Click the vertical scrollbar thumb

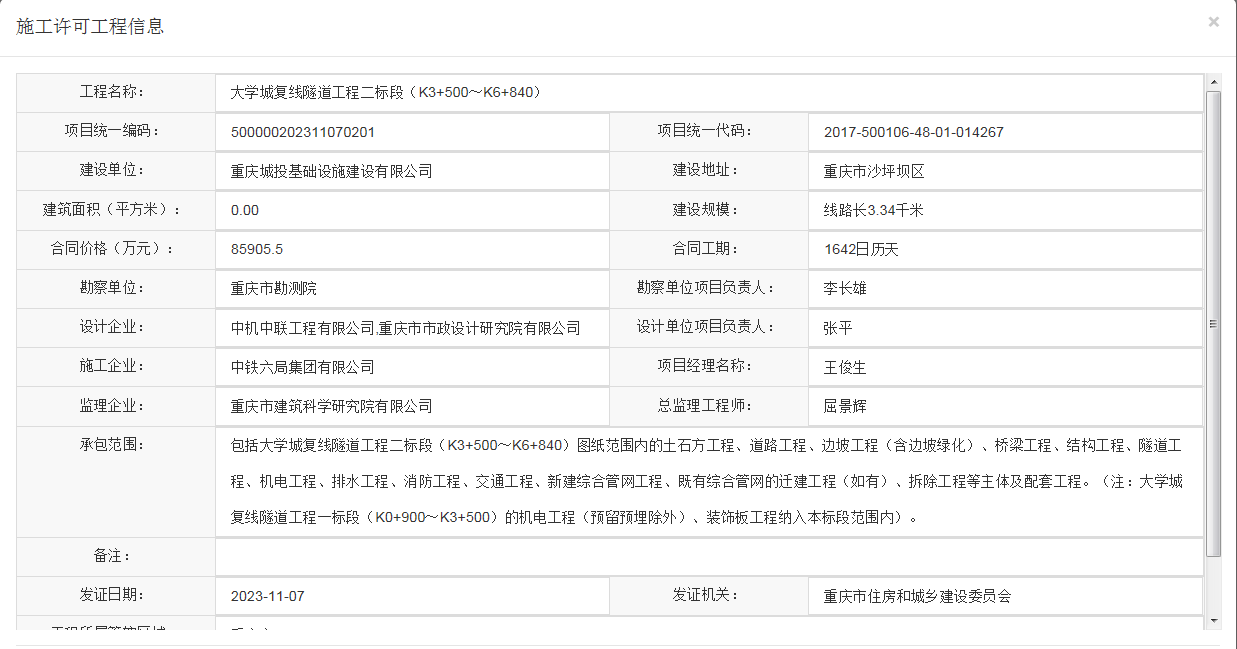pyautogui.click(x=1214, y=323)
